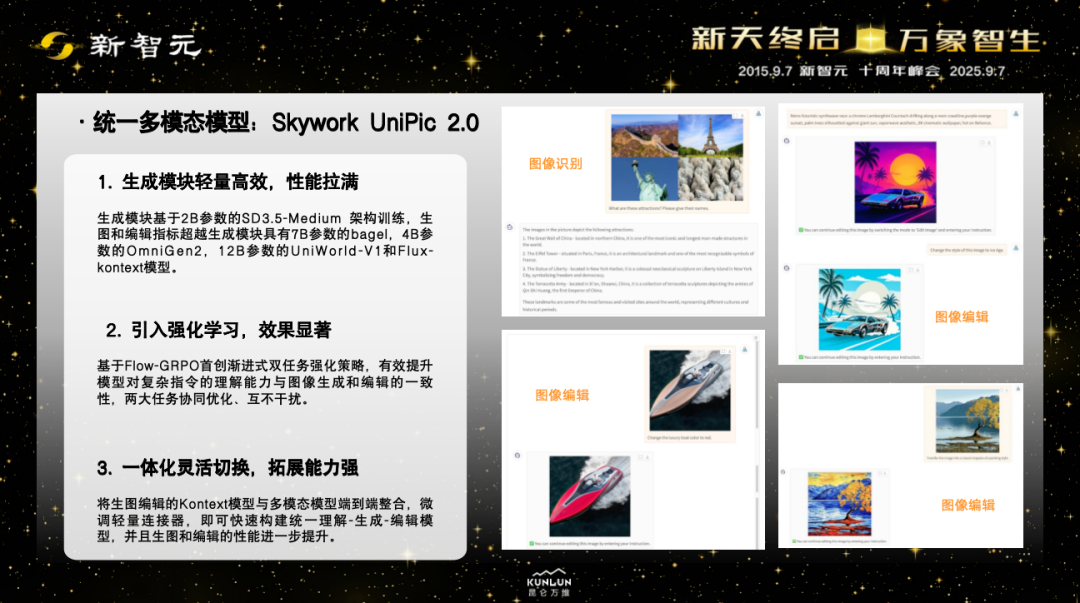This screenshot has height=603, width=1080.
Task: Click the download icon above the red boat image
Action: coord(647,458)
